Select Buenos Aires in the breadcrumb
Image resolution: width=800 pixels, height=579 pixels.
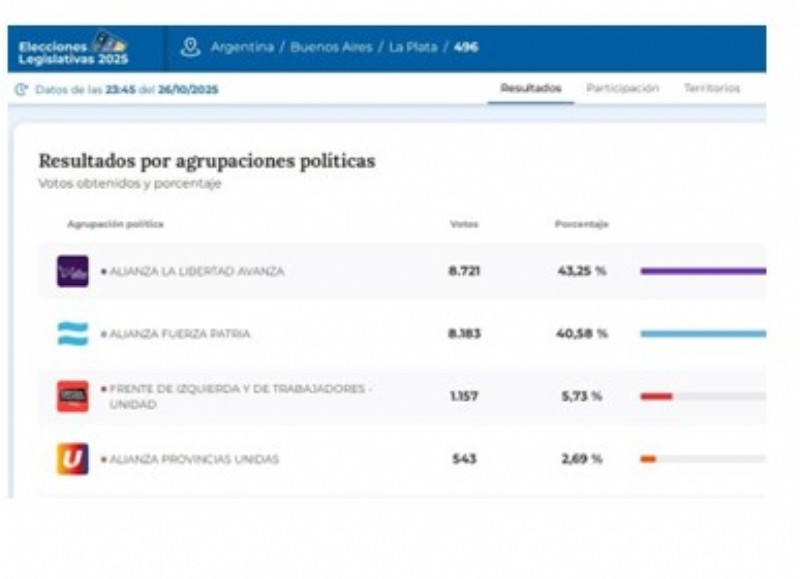[x=330, y=47]
